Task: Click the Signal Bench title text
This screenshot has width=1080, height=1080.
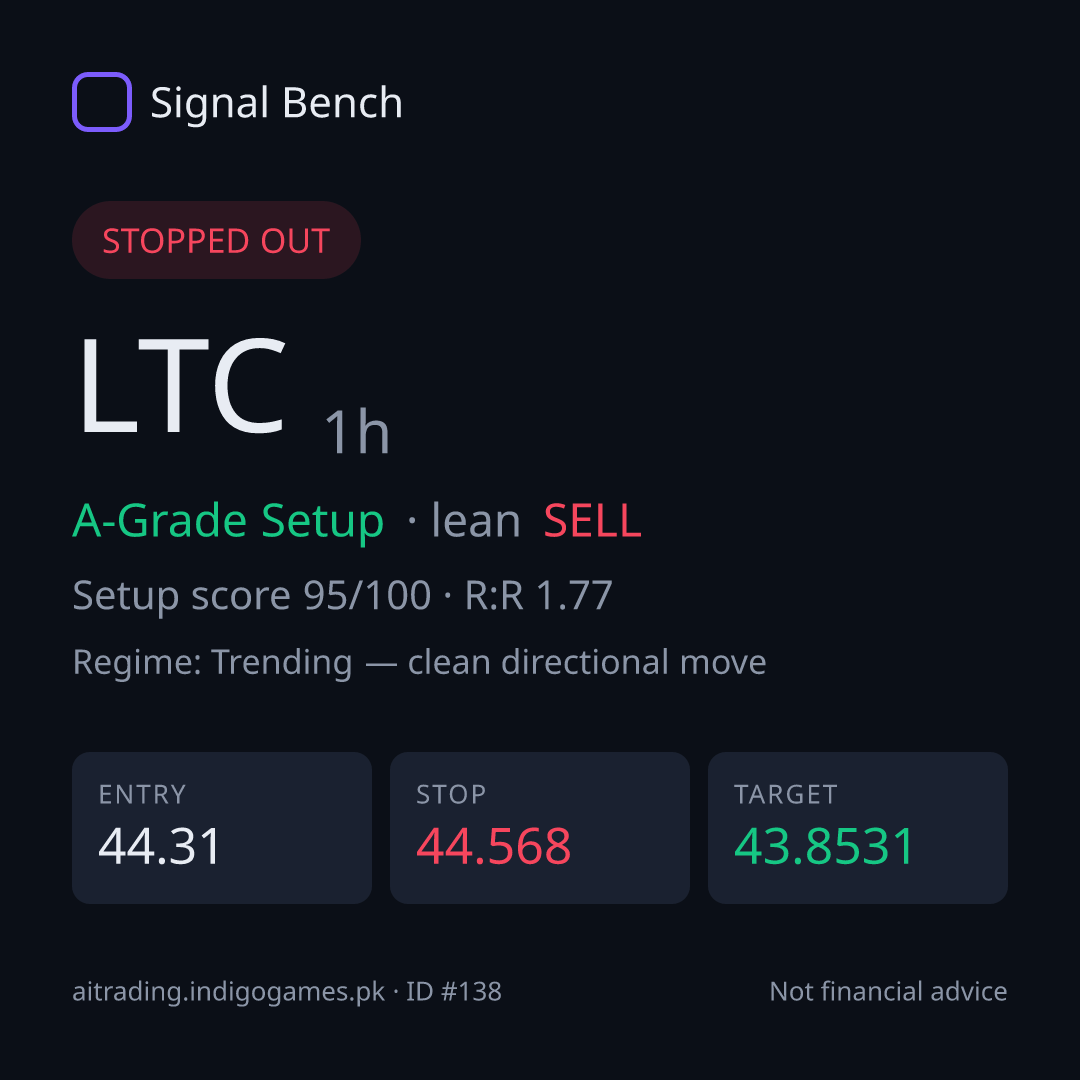Action: tap(276, 103)
